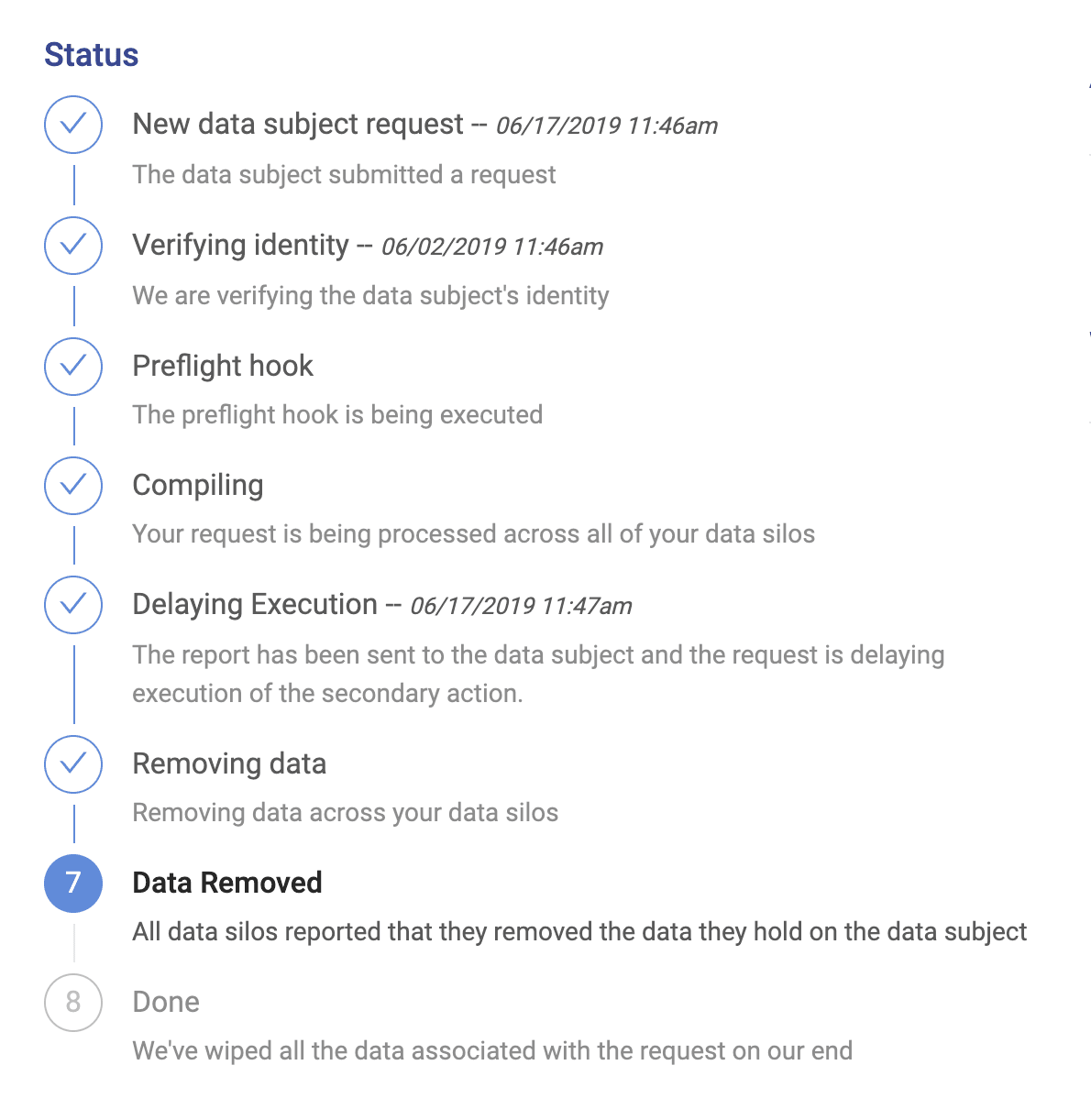1091x1120 pixels.
Task: Select the Removing data step title
Action: [229, 763]
